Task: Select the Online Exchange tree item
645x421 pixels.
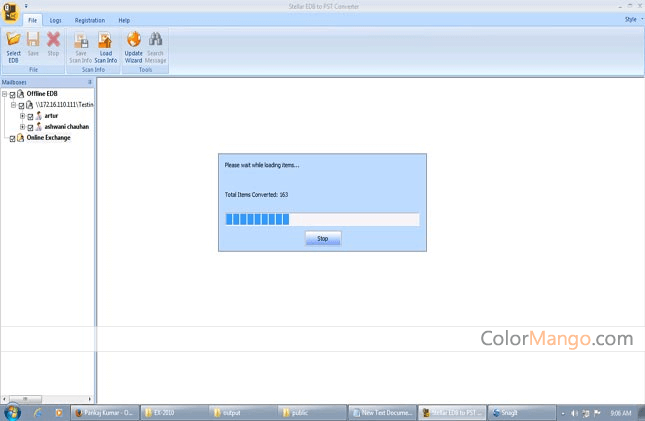Action: click(49, 138)
